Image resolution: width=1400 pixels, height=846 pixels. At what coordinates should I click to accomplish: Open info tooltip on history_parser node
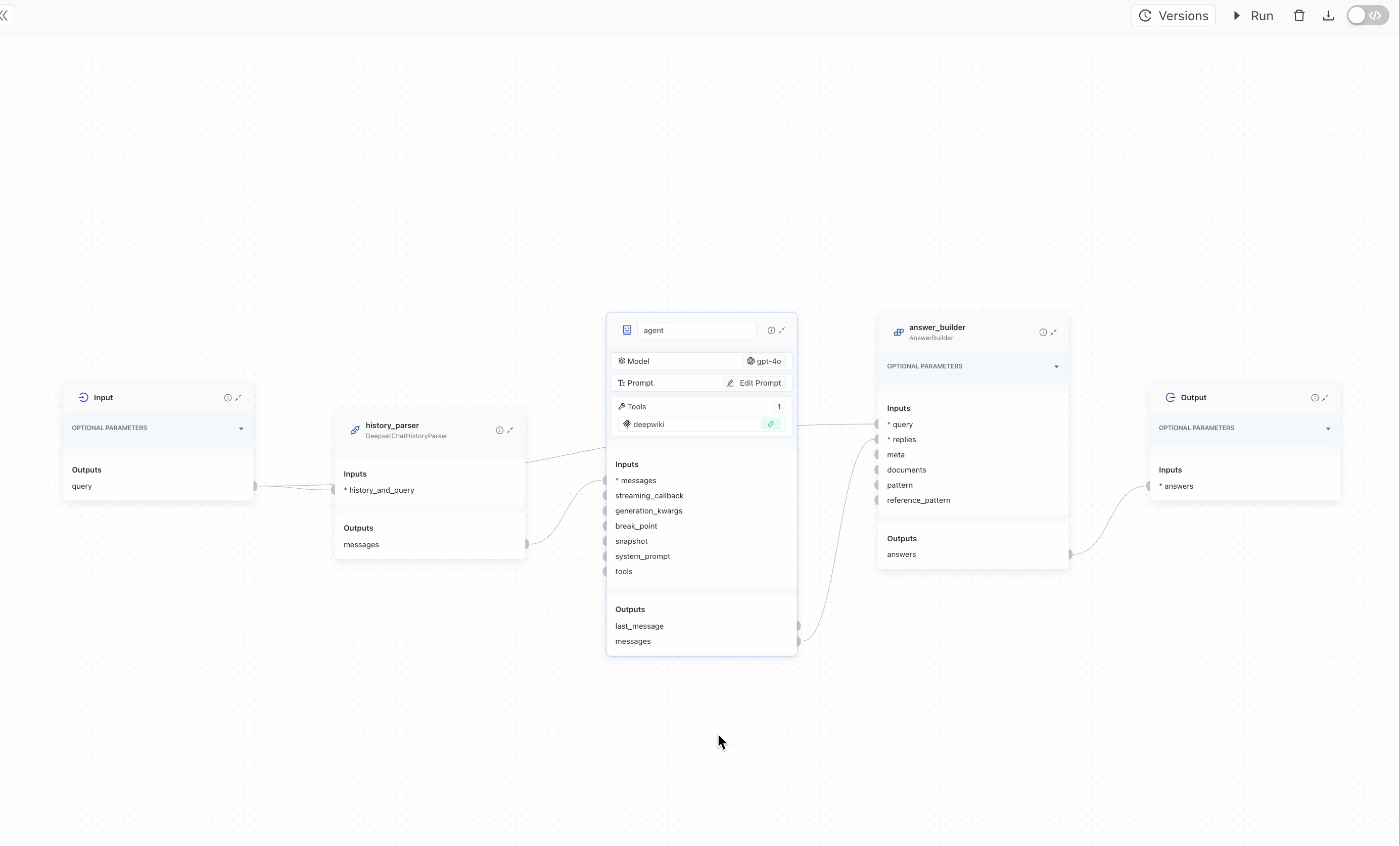[499, 430]
